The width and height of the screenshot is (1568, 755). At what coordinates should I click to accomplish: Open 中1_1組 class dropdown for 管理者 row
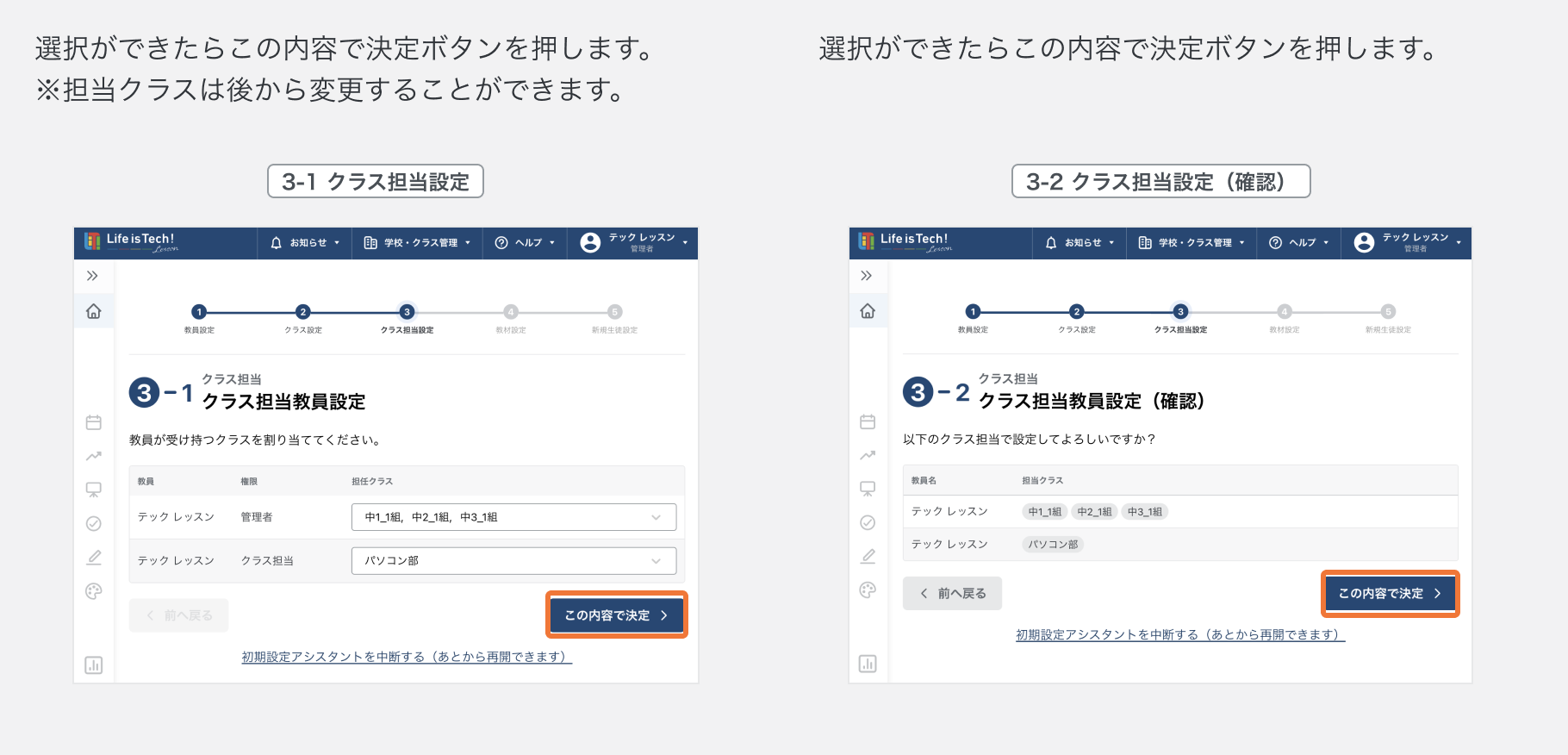513,517
